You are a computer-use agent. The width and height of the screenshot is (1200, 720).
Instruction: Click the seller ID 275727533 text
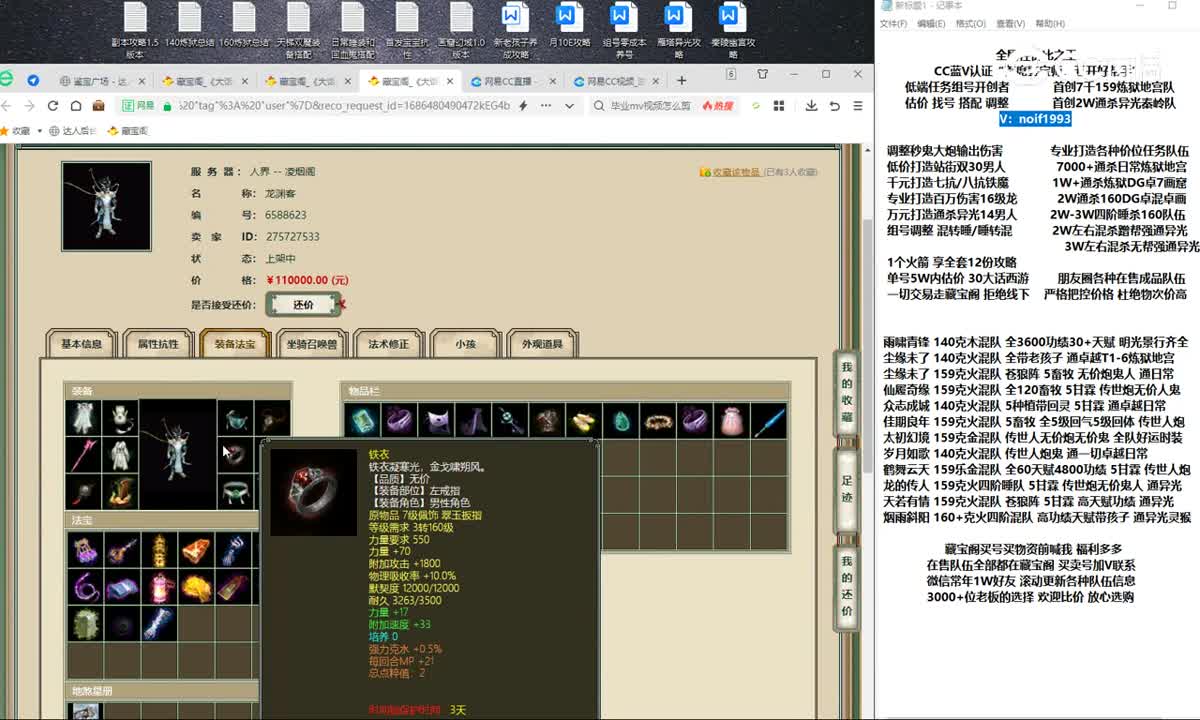(293, 237)
